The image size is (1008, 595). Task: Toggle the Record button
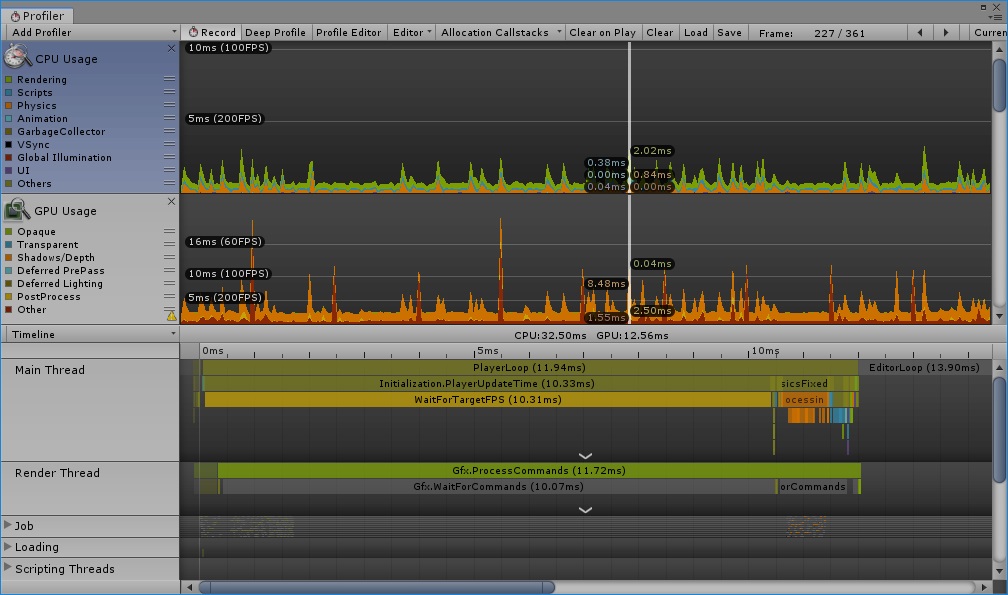(211, 32)
